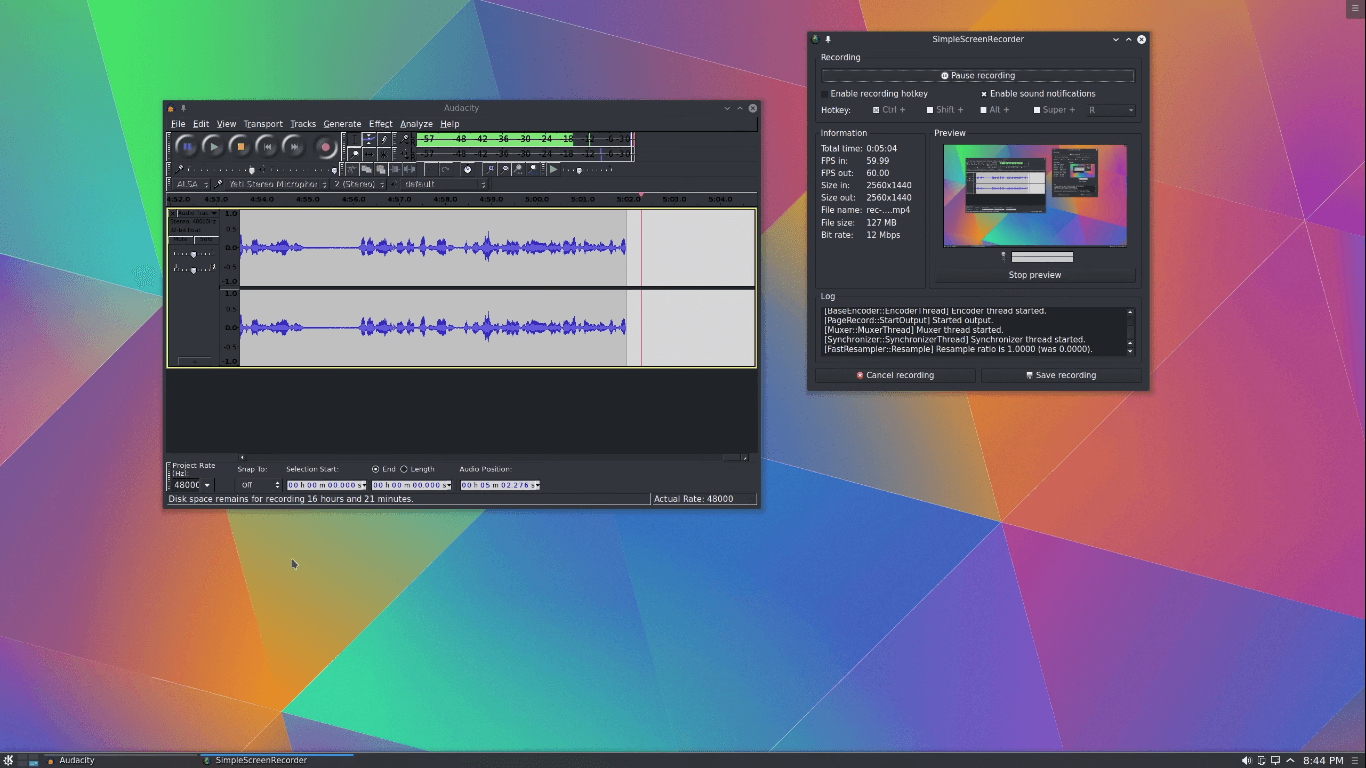Stop audio with the Stop button
Image resolution: width=1366 pixels, height=768 pixels.
tap(240, 147)
